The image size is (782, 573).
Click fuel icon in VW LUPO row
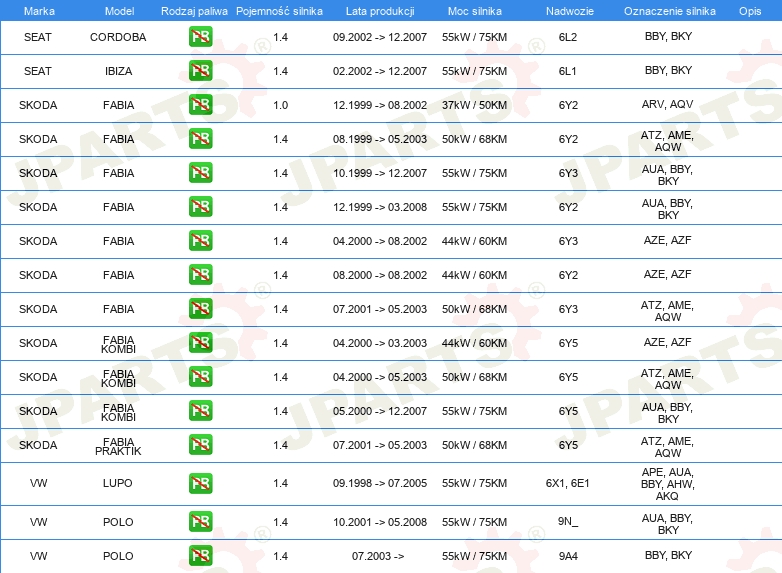(200, 483)
